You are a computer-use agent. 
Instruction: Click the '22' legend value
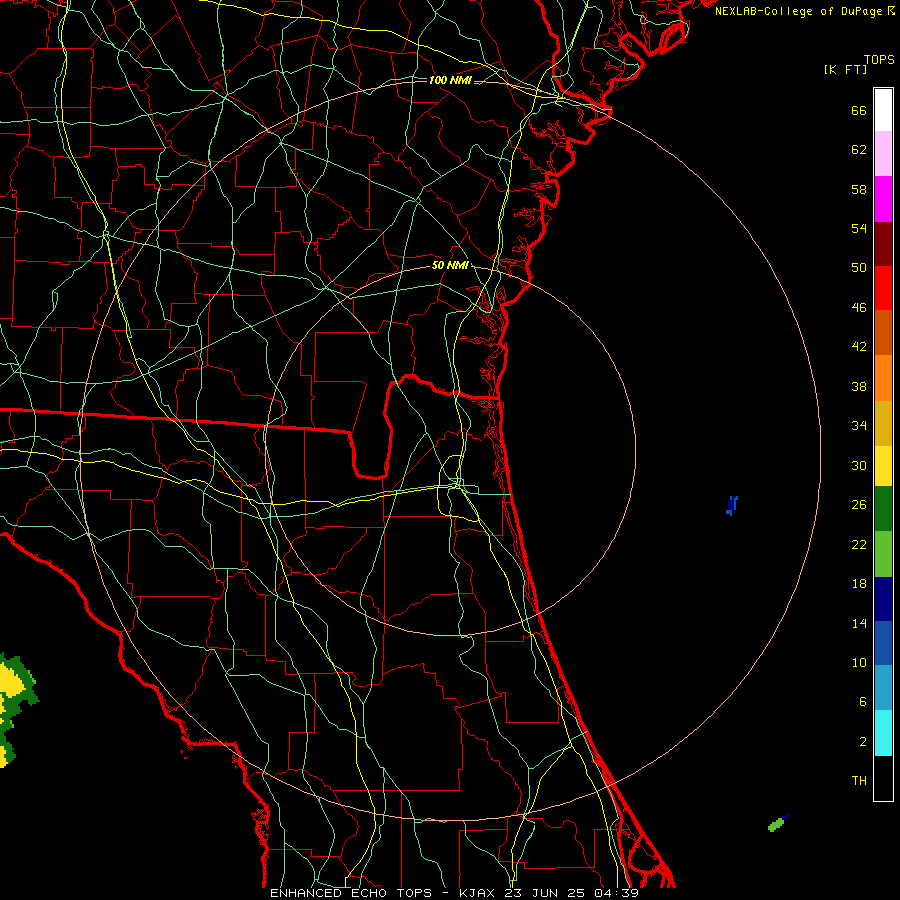pos(859,545)
